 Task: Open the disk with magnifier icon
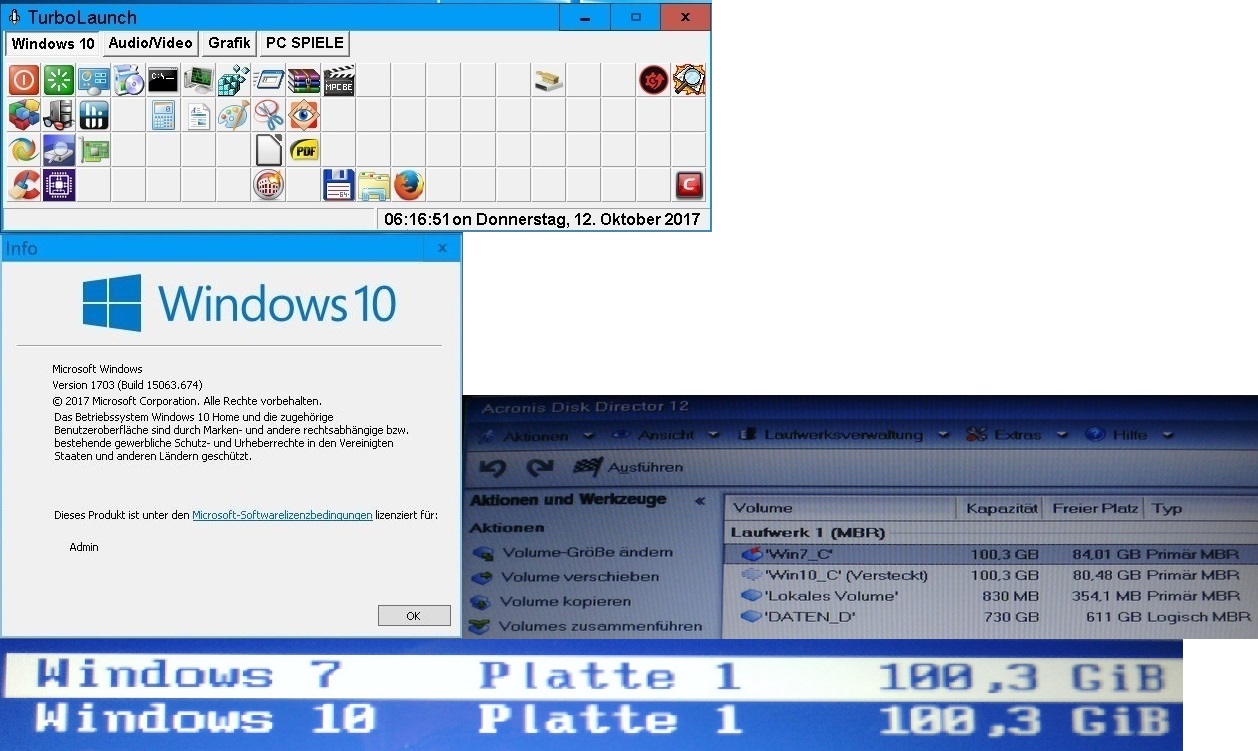tap(59, 150)
